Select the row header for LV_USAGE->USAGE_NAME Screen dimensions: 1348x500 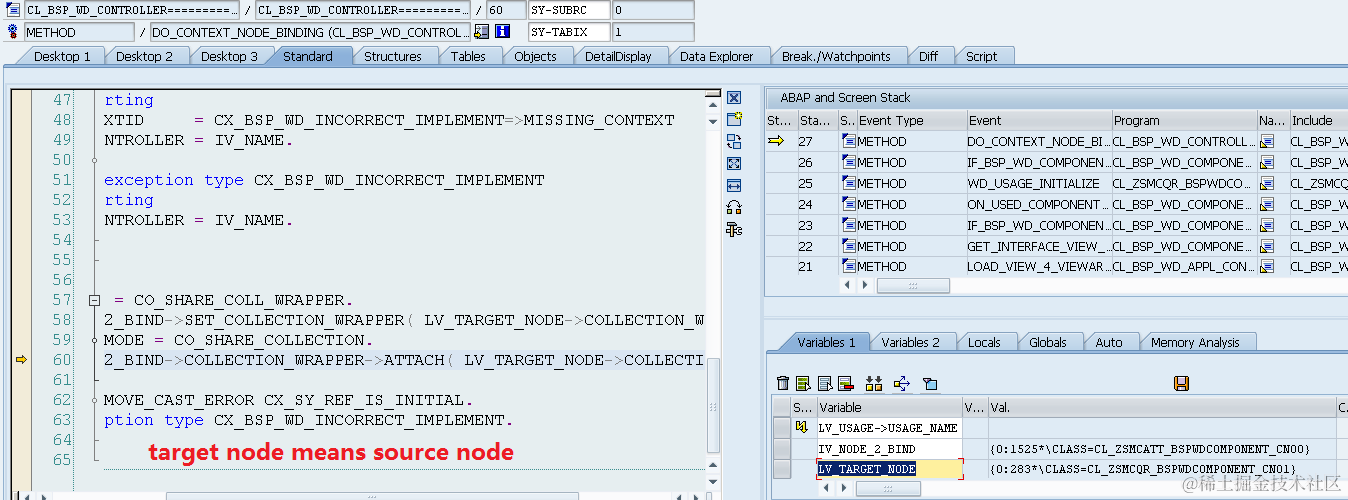coord(781,427)
